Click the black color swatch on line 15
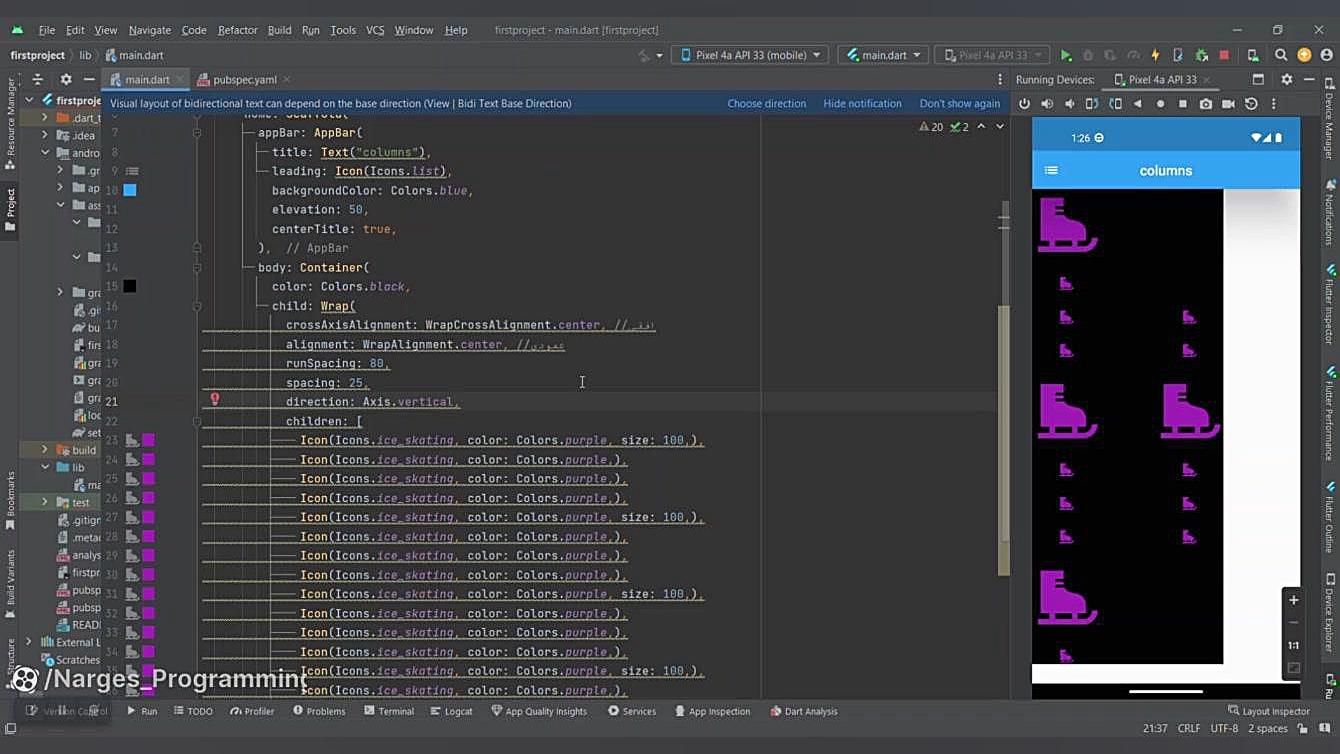This screenshot has width=1340, height=754. 130,286
